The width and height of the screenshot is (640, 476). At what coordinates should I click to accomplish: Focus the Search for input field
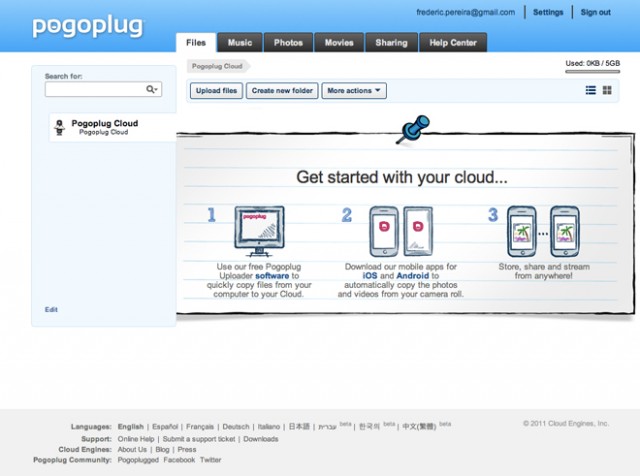pos(103,89)
